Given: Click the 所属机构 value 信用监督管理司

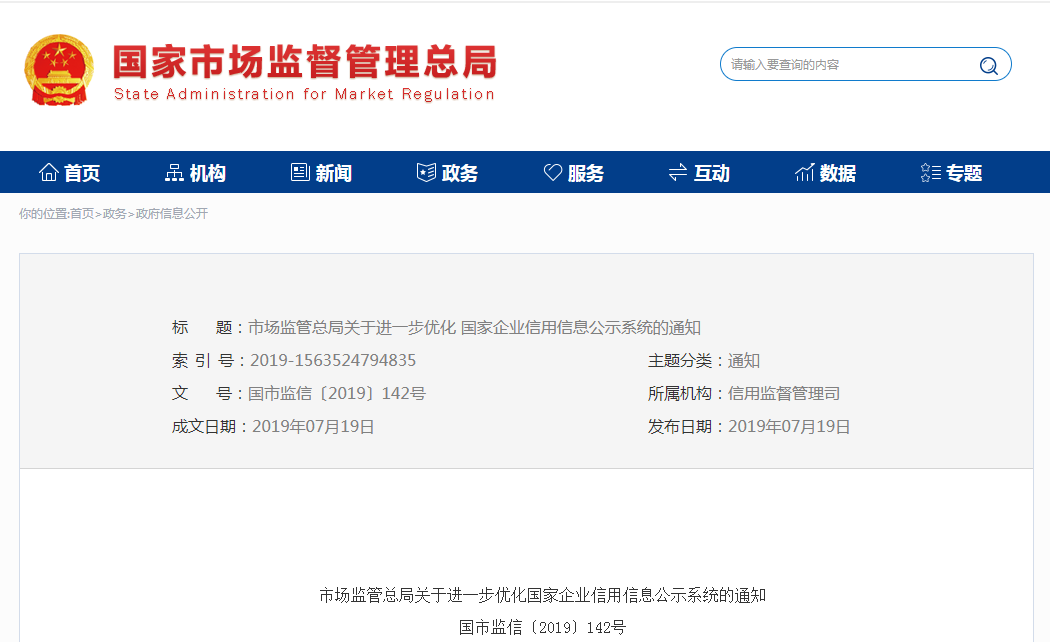Looking at the screenshot, I should coord(783,393).
